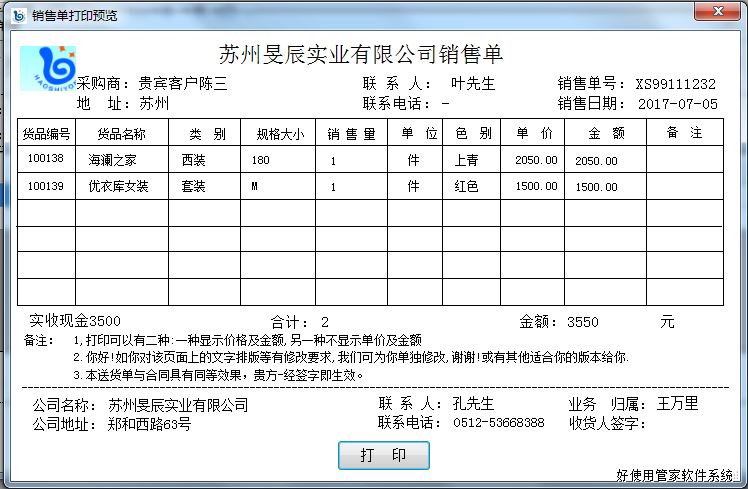Click the sales date 2017-07-05
Image resolution: width=748 pixels, height=489 pixels.
(677, 103)
